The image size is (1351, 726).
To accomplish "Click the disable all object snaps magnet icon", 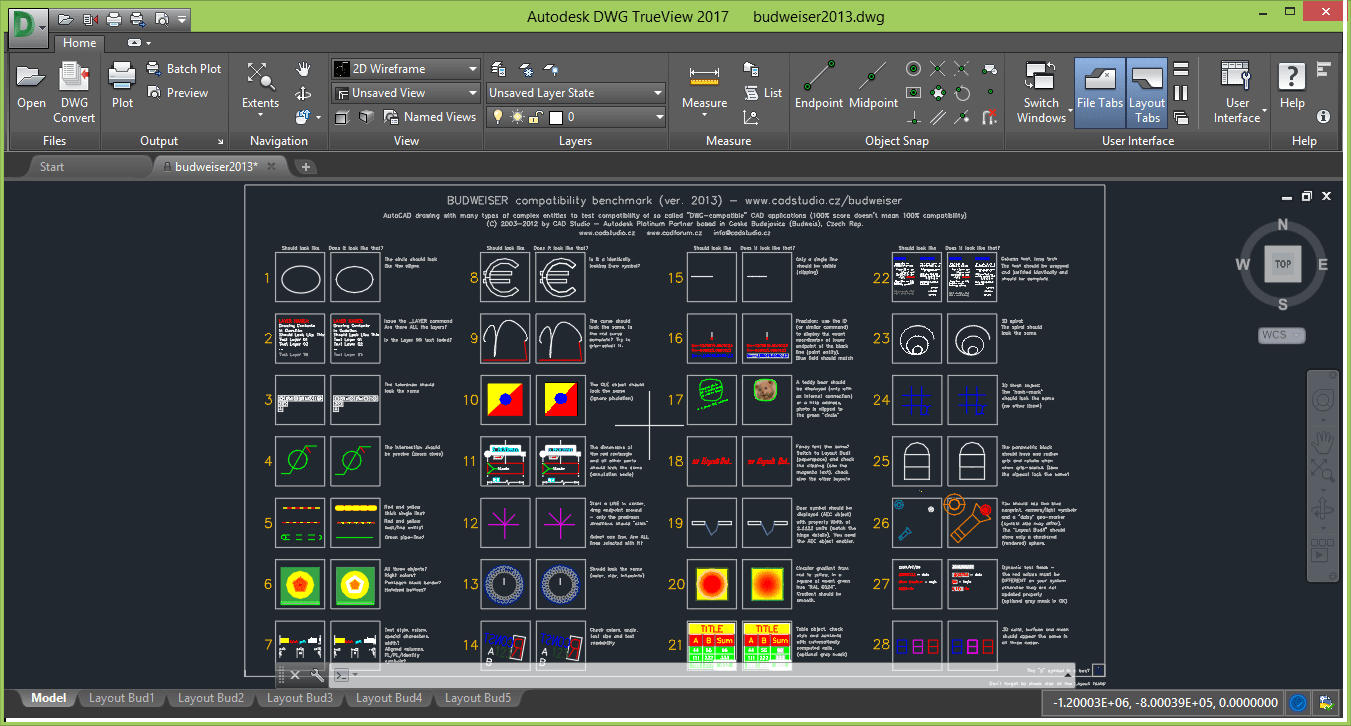I will point(989,117).
